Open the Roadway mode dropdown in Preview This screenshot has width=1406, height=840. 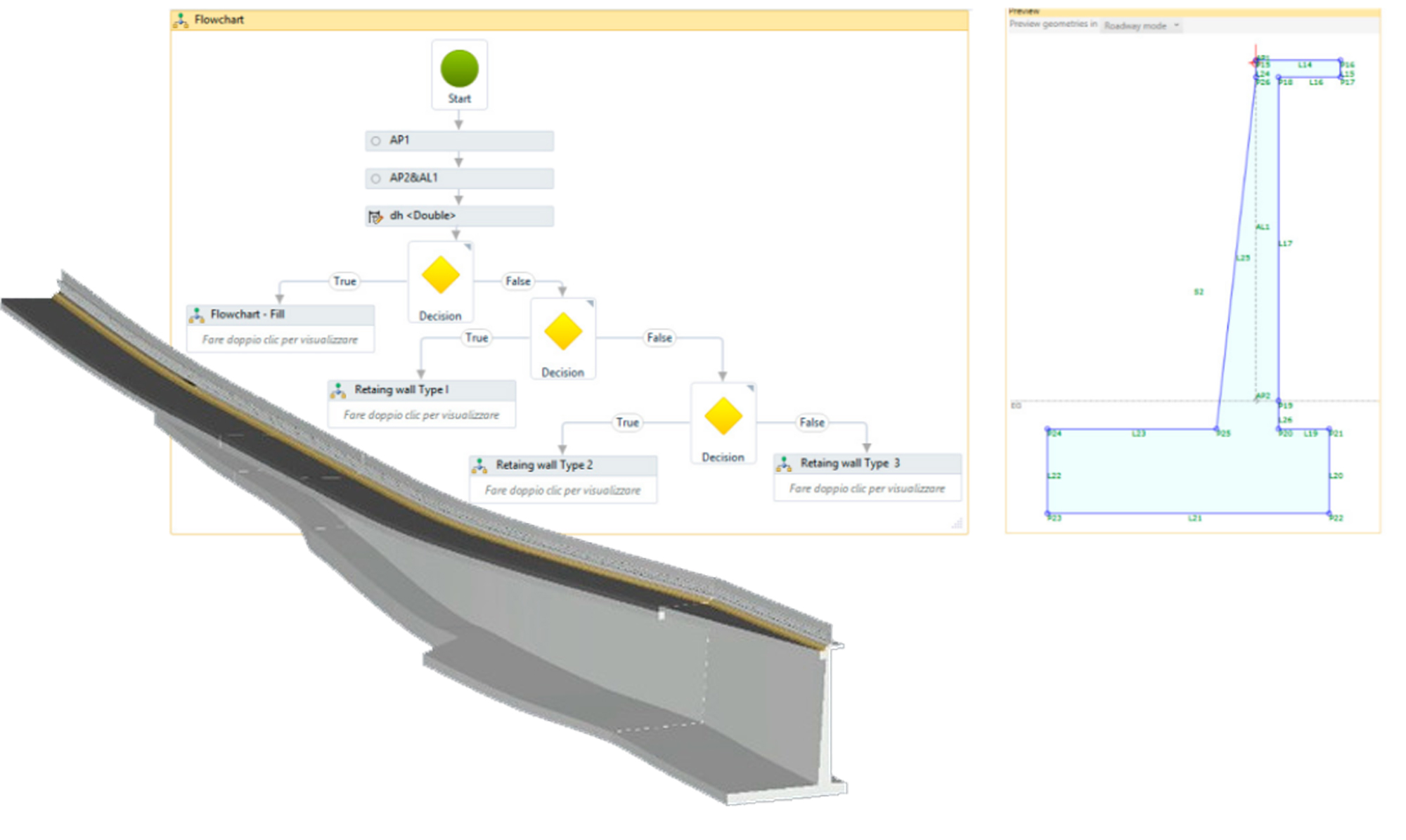(1141, 26)
